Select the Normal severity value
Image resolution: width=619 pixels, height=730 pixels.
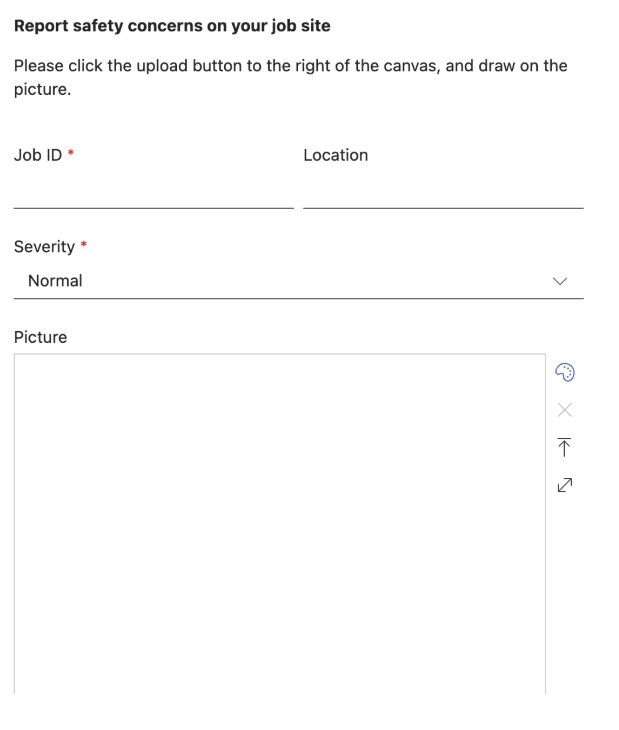coord(56,281)
